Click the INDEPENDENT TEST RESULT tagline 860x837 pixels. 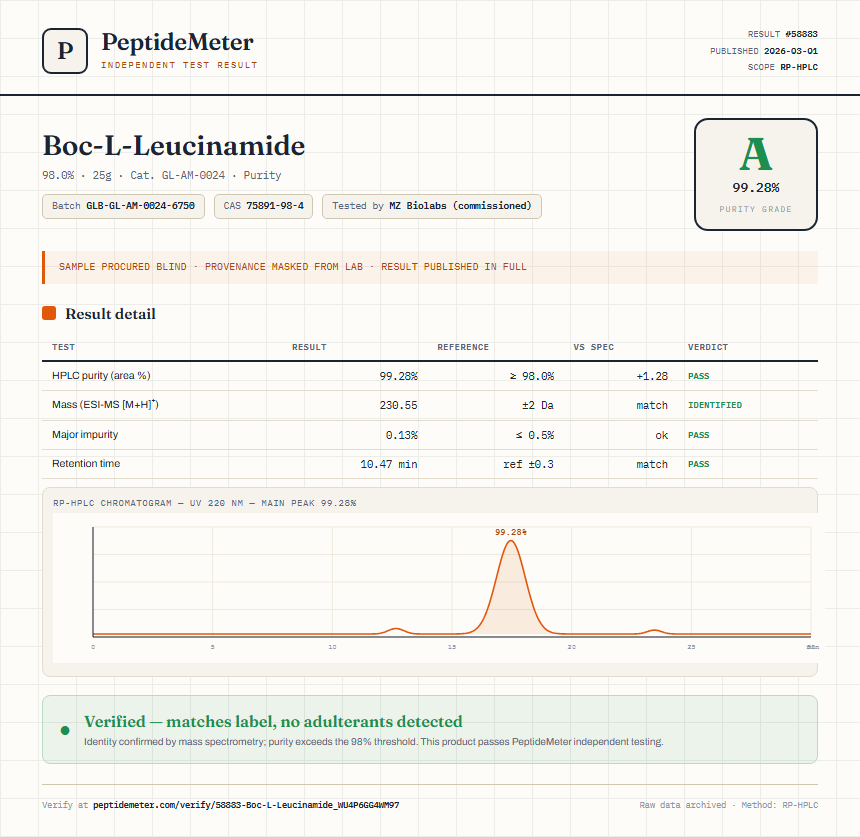(179, 65)
